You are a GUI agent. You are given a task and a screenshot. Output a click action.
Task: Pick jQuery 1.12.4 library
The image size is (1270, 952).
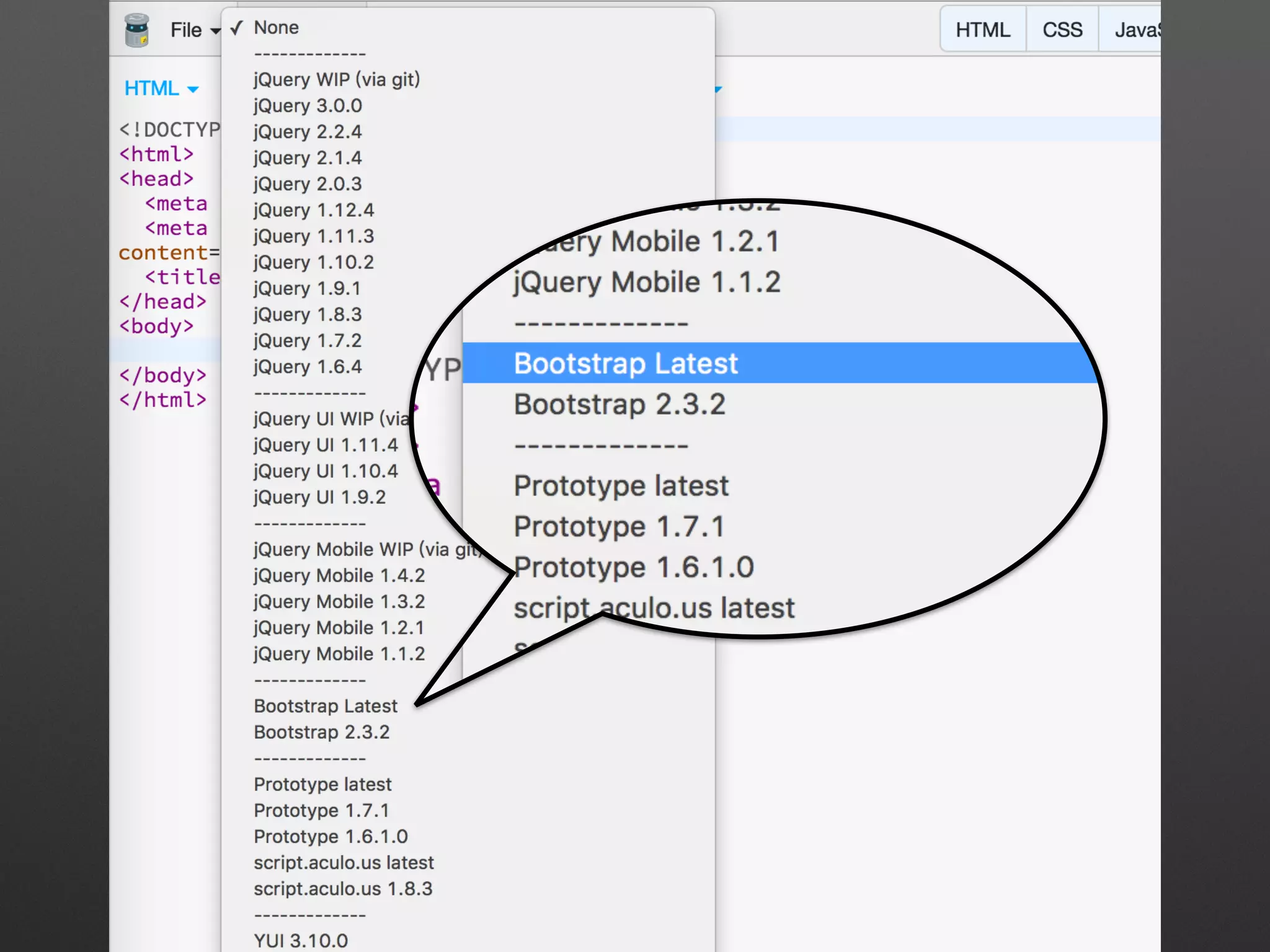pos(314,210)
